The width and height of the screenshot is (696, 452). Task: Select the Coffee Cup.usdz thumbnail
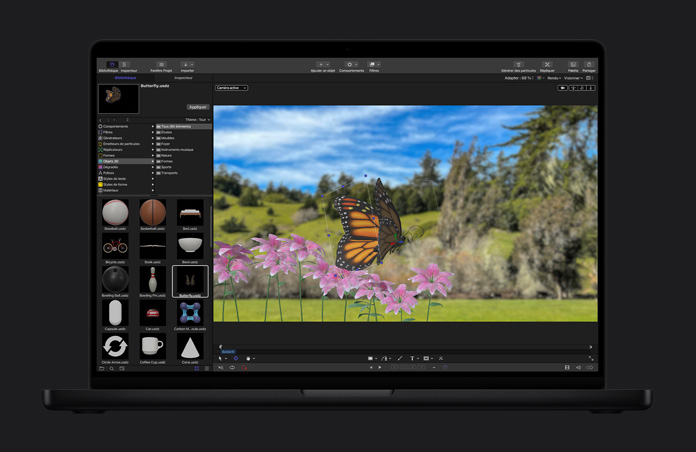[x=153, y=346]
